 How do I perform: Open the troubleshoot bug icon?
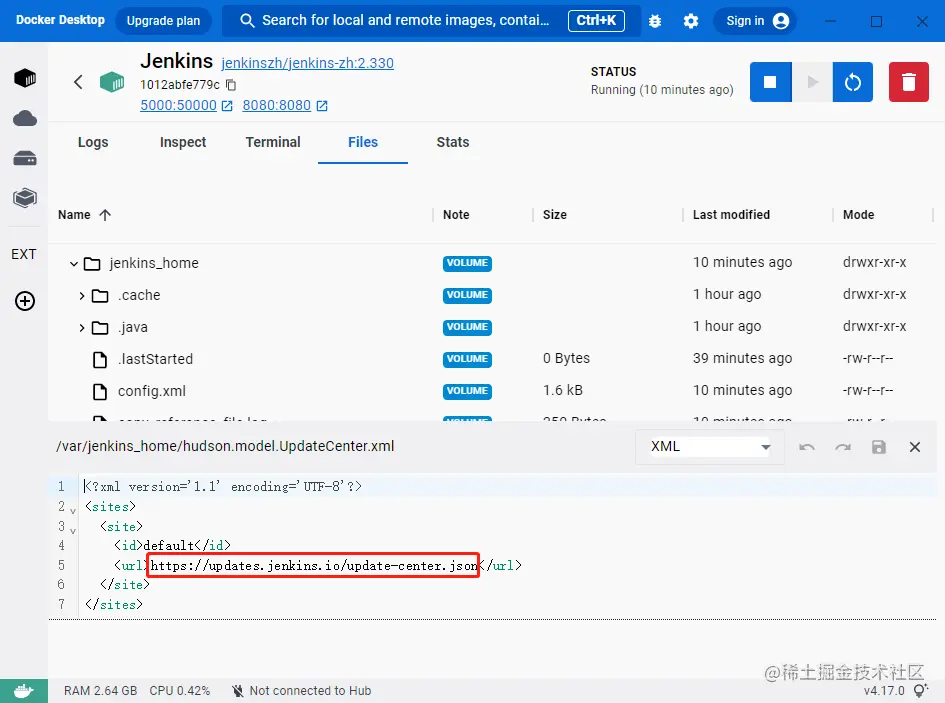pos(655,21)
